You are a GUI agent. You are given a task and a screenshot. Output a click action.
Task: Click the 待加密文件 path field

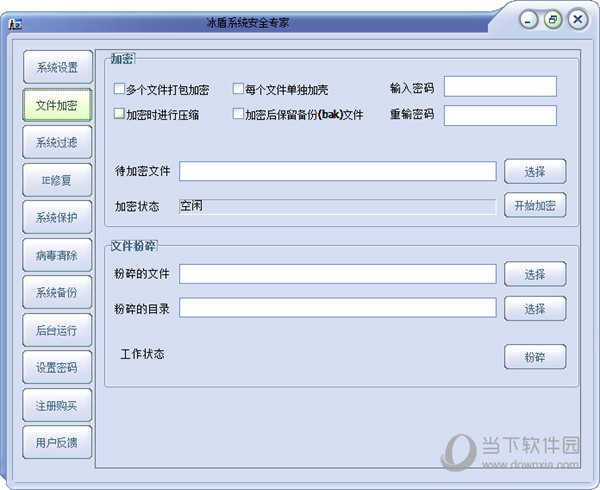point(338,171)
